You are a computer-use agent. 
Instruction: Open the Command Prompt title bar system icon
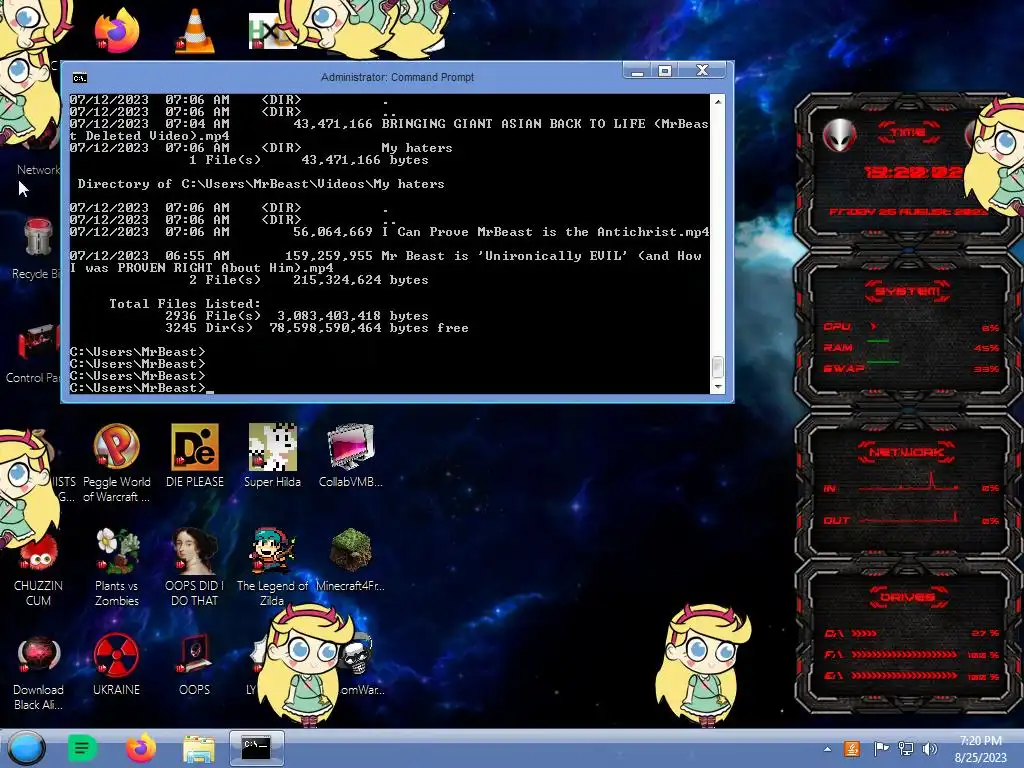coord(80,78)
